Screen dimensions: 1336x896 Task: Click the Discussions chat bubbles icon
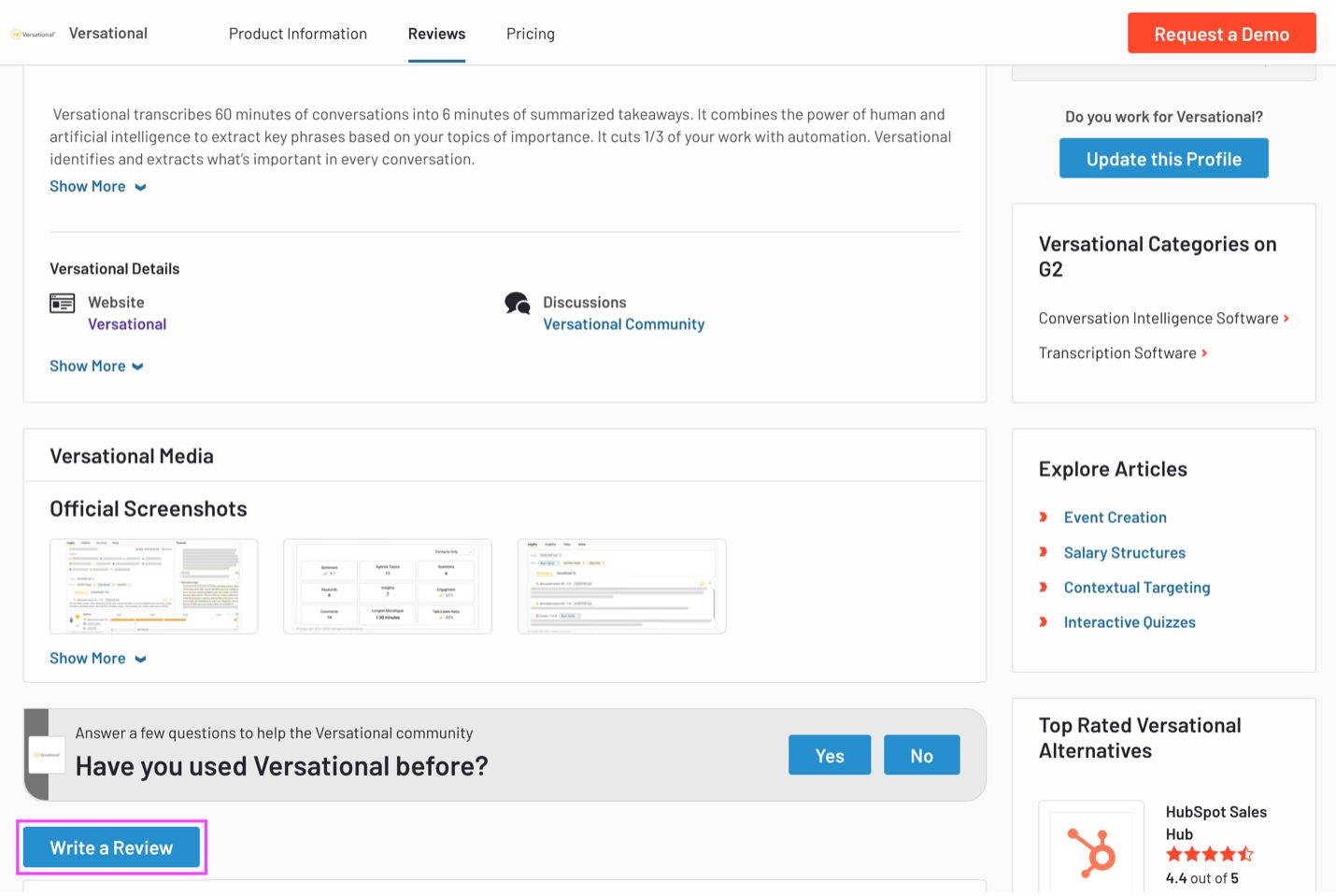click(518, 303)
